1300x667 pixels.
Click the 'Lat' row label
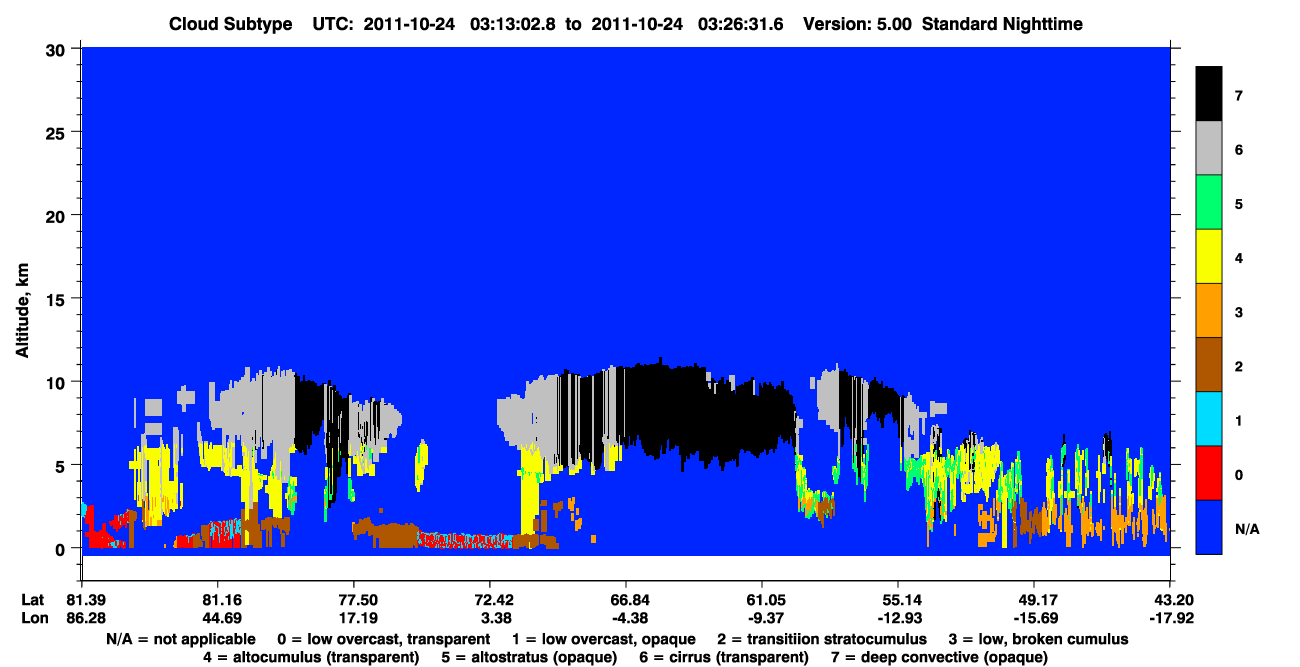coord(32,600)
